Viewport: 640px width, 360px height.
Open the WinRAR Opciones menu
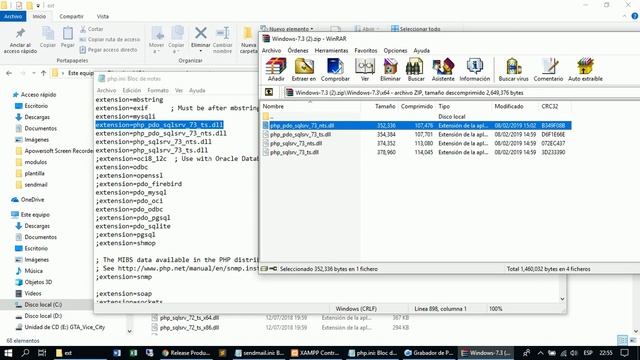click(x=395, y=50)
